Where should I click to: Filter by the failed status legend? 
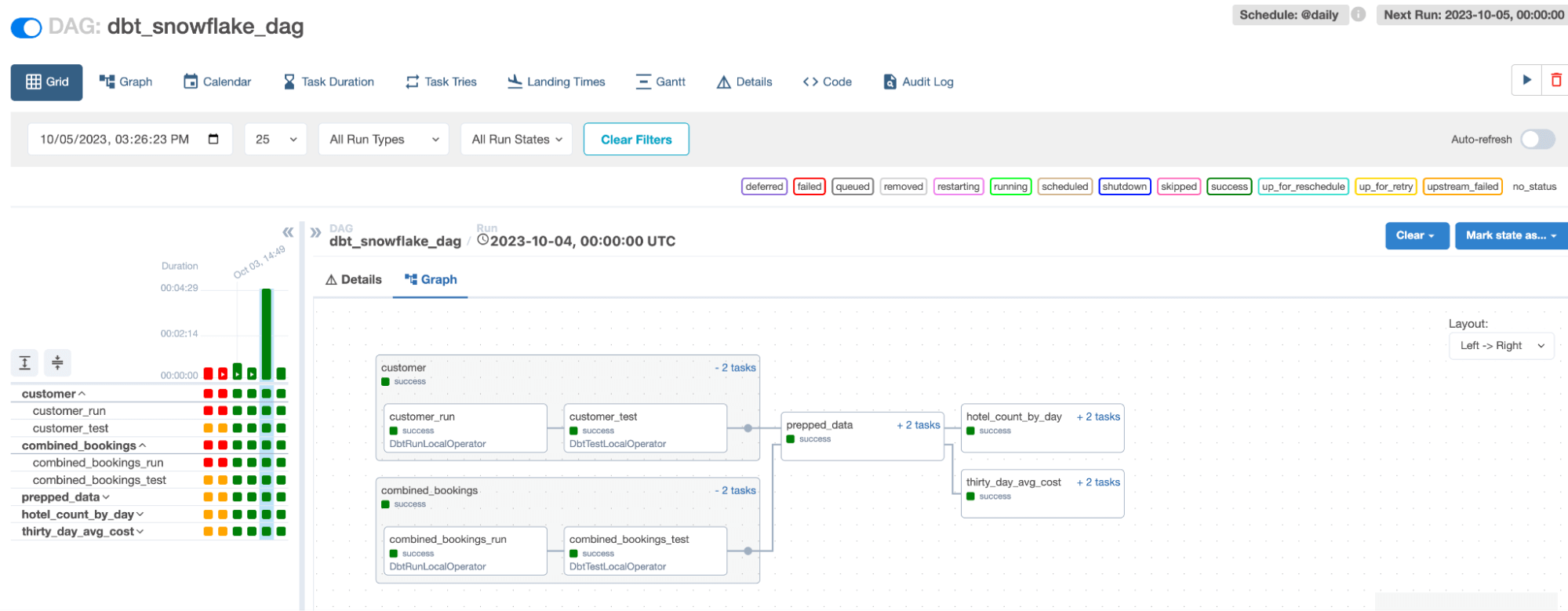[809, 187]
